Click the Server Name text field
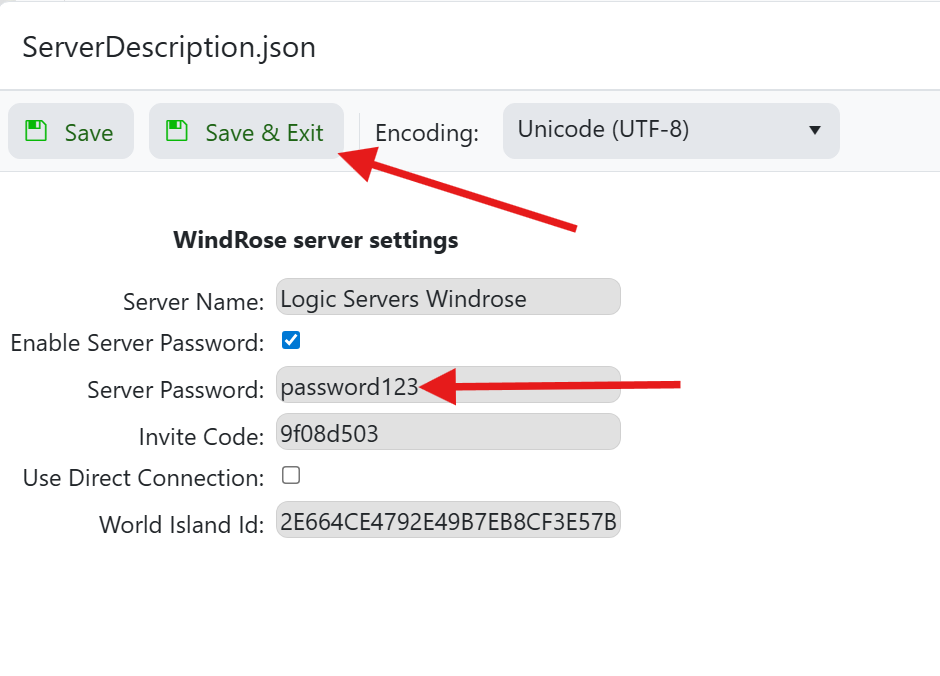 [448, 297]
